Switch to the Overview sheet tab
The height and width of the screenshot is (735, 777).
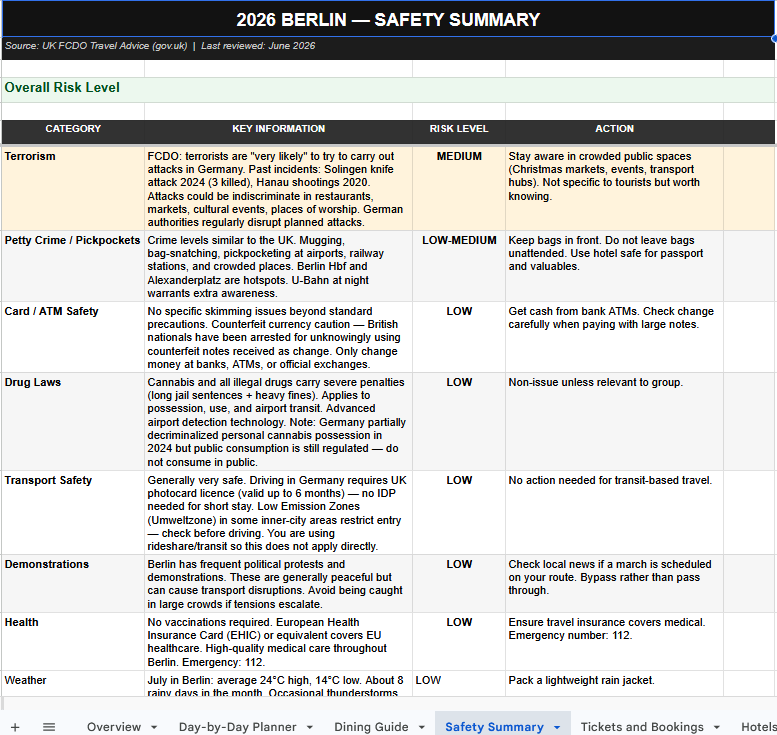[x=114, y=727]
